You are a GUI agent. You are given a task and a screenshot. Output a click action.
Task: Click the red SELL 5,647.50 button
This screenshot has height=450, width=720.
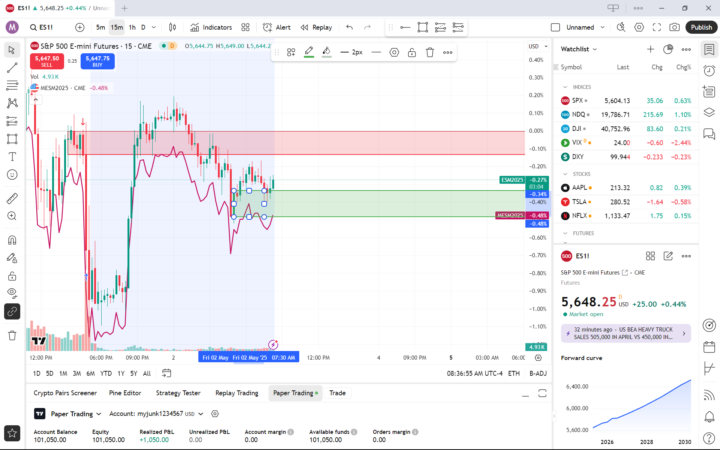coord(47,61)
